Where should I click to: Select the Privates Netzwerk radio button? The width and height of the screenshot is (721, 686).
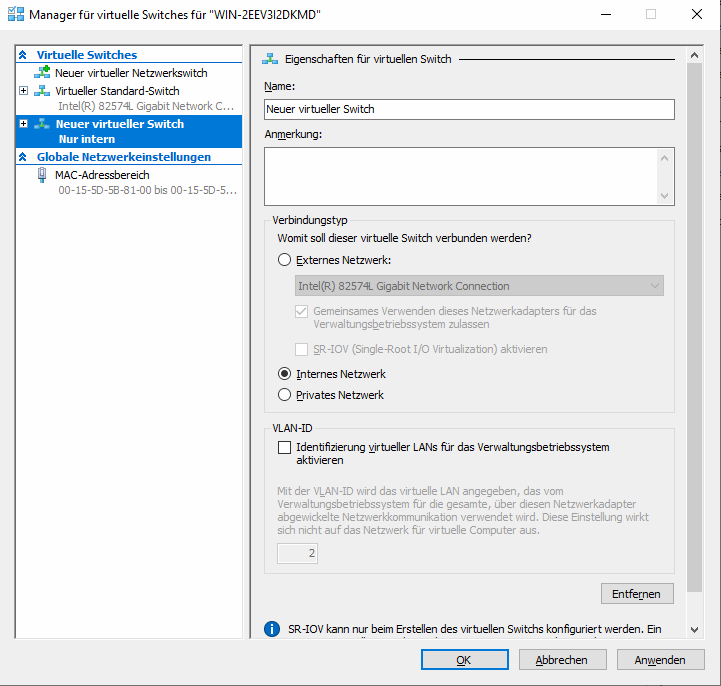pos(284,395)
